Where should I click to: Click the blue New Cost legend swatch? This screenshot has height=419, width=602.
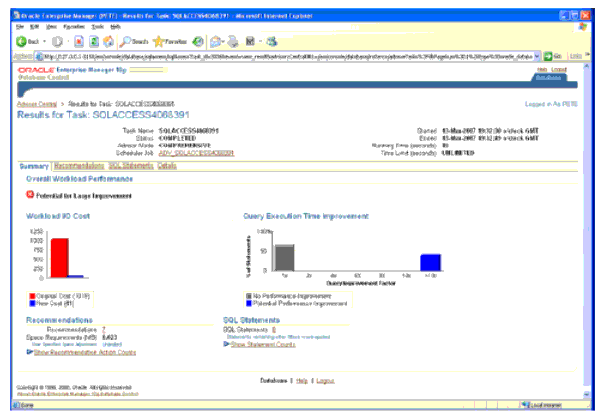[32, 303]
